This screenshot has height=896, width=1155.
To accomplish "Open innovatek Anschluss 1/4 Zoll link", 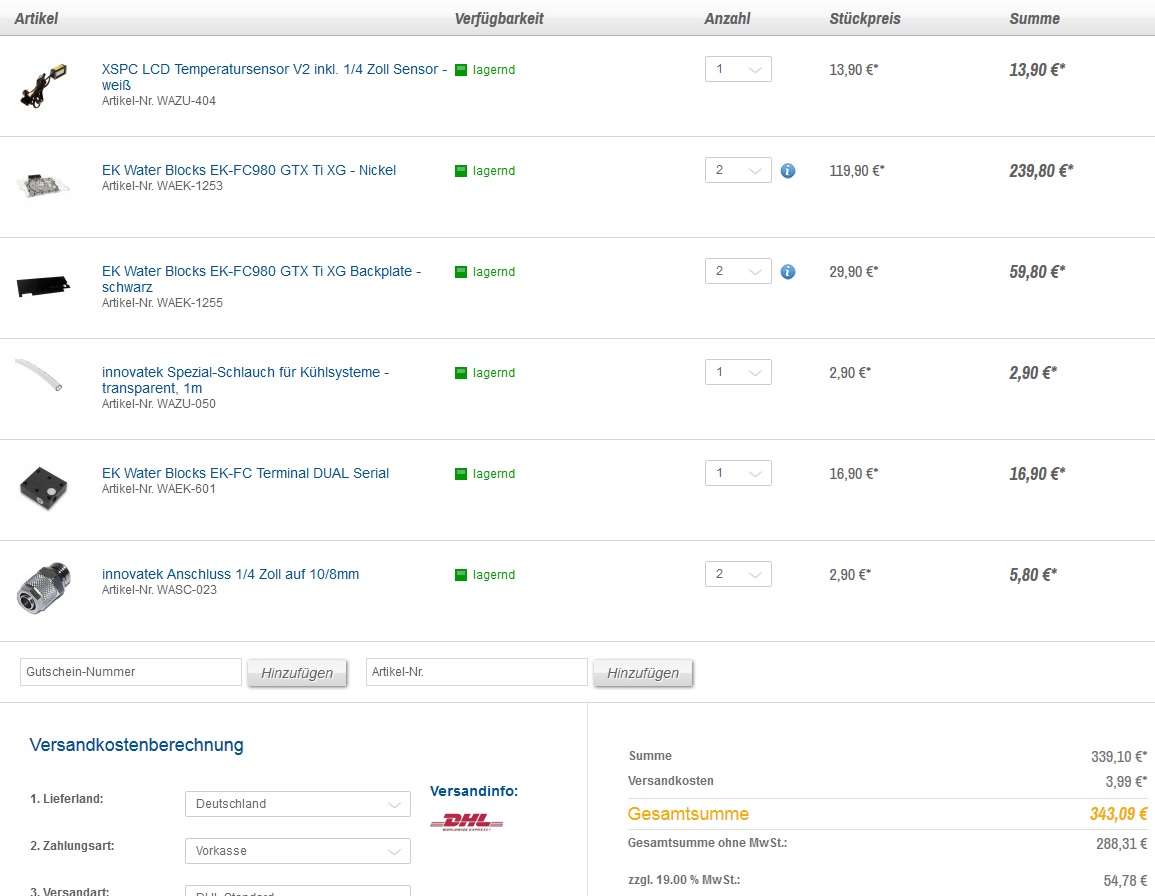I will click(x=231, y=574).
